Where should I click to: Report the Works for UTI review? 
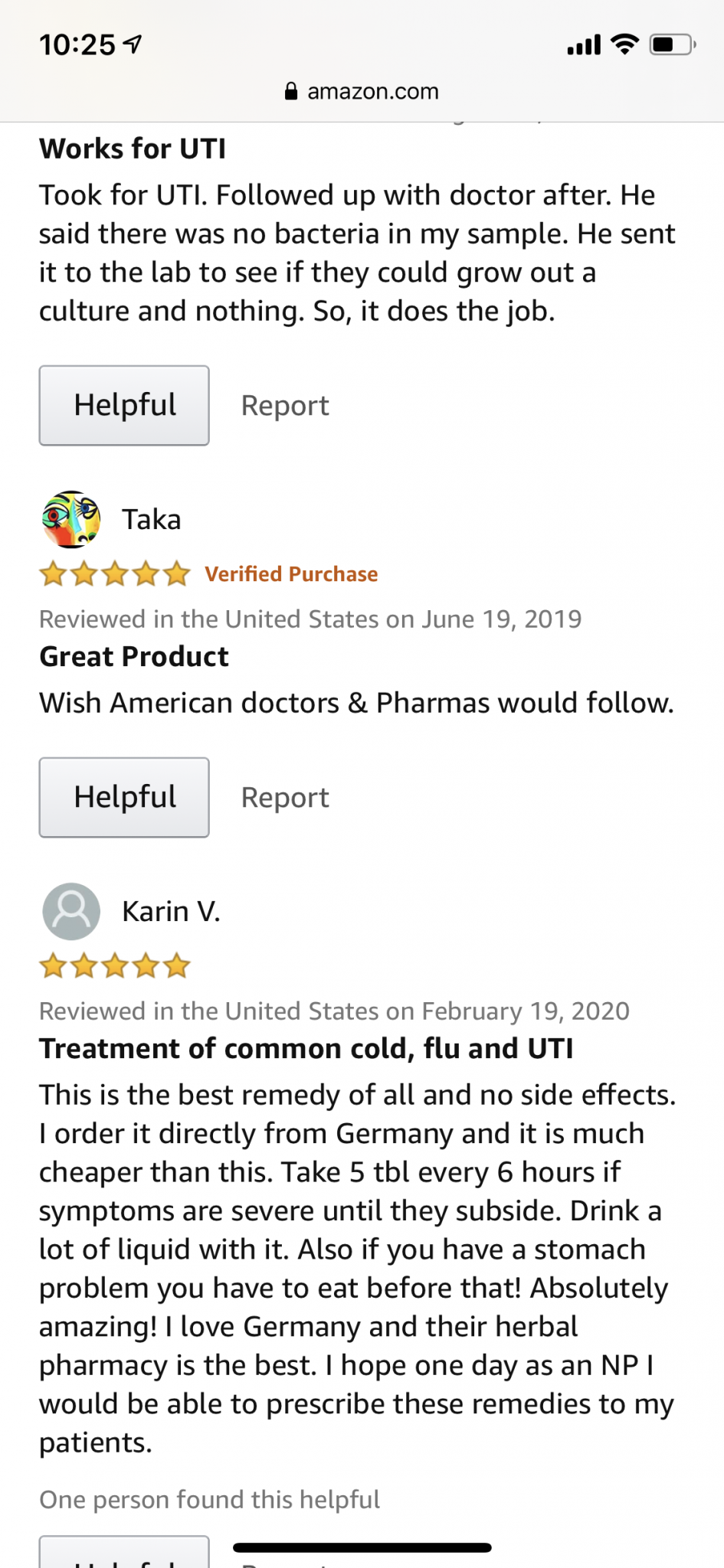tap(285, 406)
